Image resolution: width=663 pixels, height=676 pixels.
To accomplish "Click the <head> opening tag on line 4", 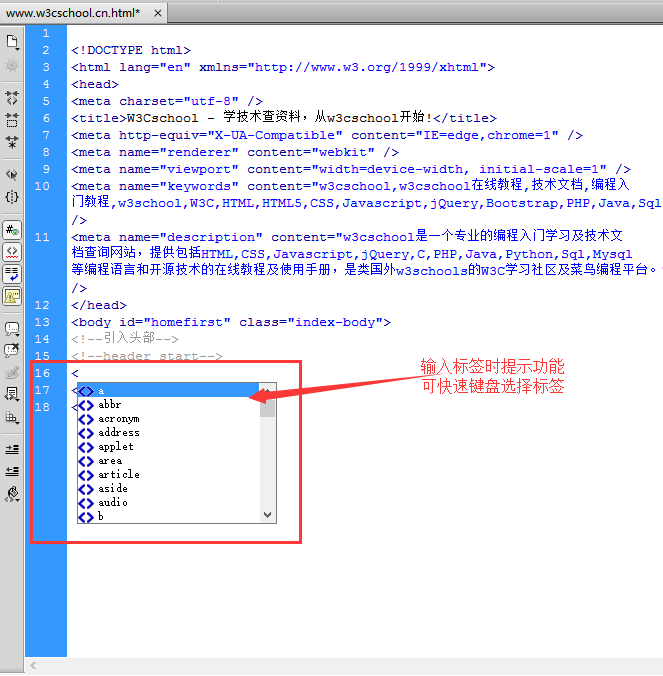I will click(x=95, y=84).
